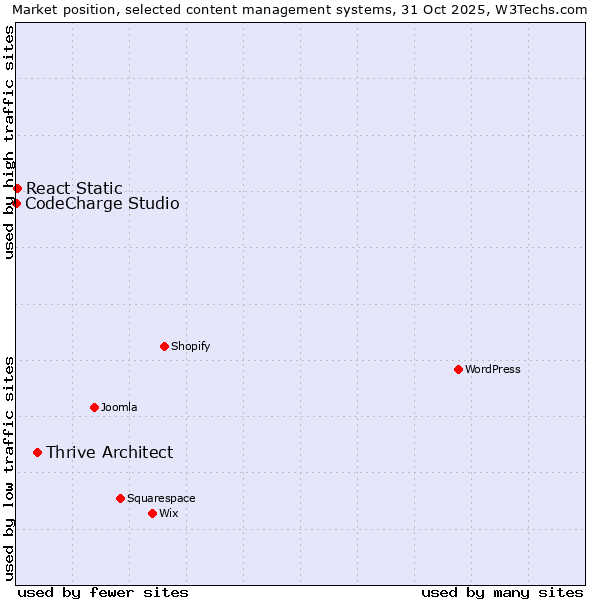Click the 'used by high traffic sites' axis label

[x=9, y=142]
